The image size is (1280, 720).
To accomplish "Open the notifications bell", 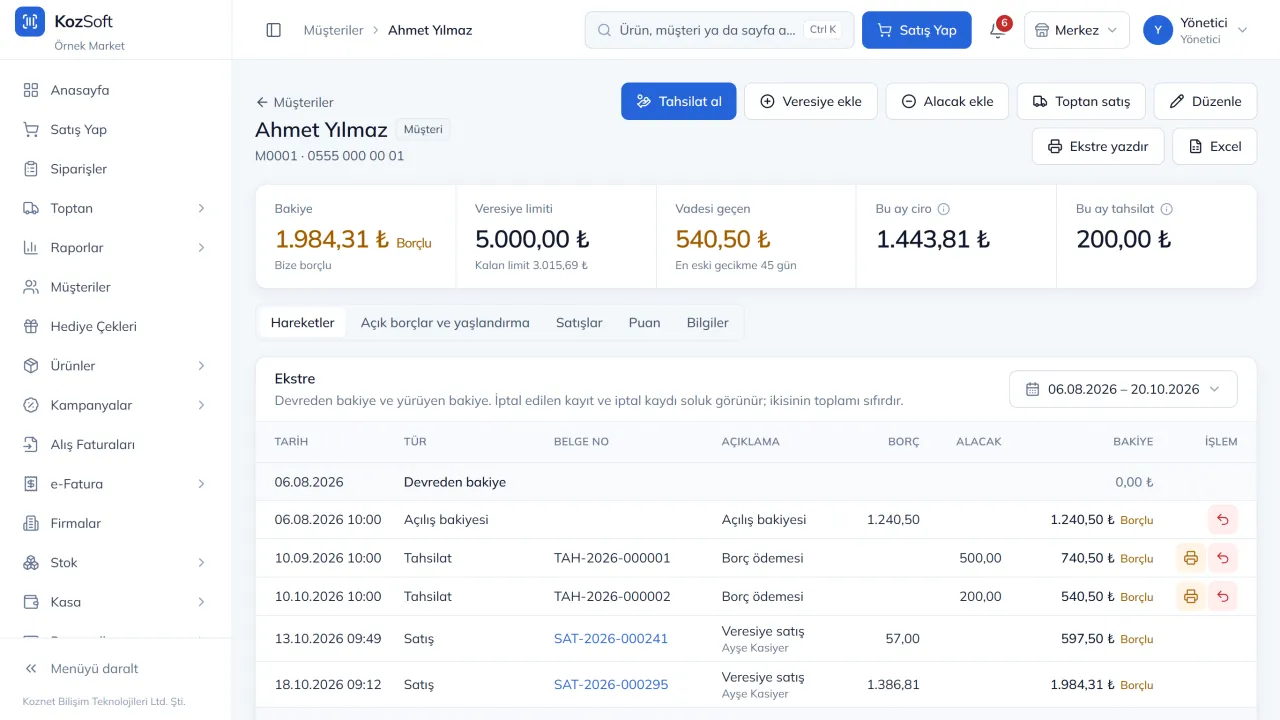I will coord(997,30).
